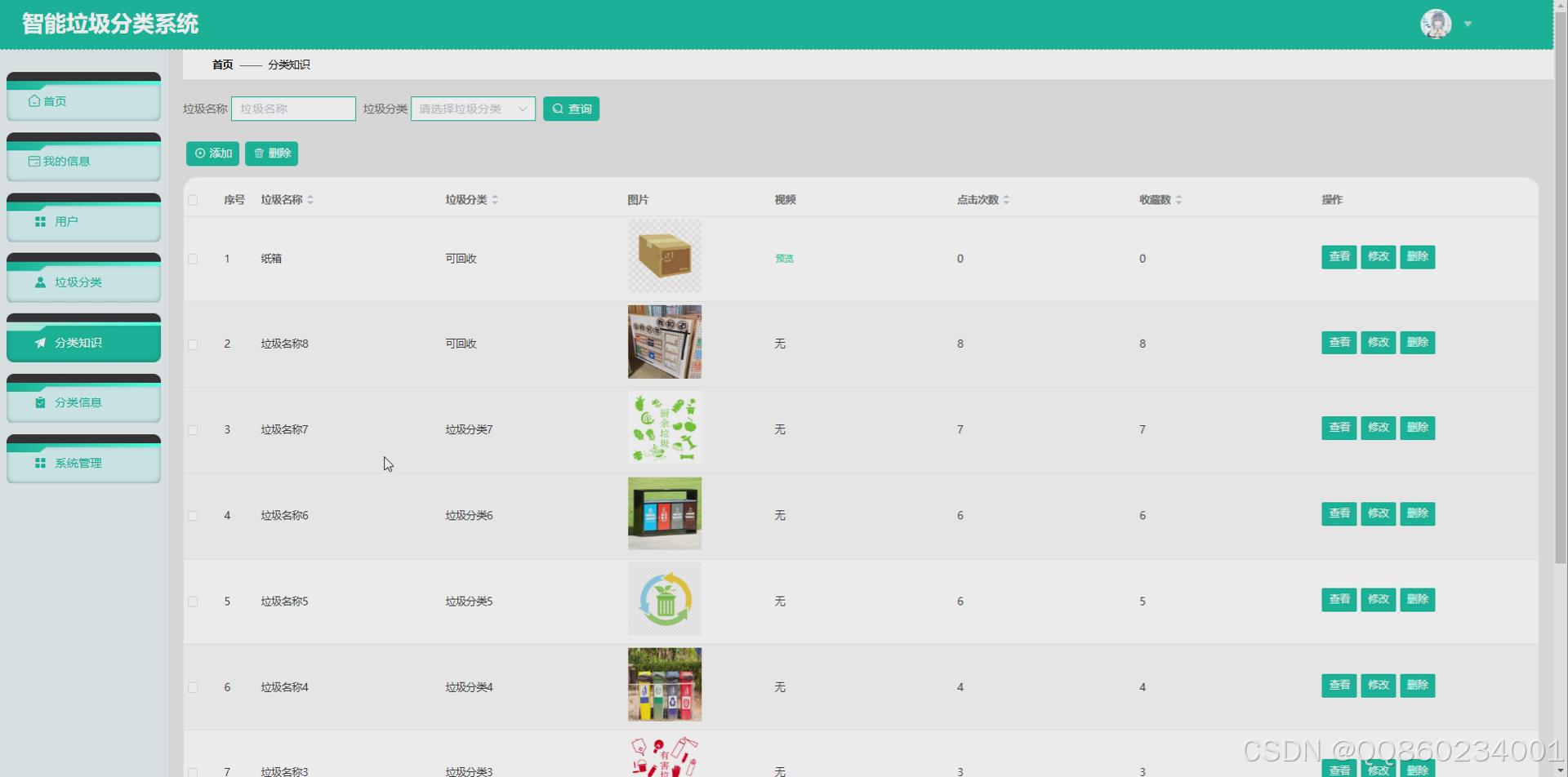Image resolution: width=1568 pixels, height=777 pixels.
Task: Click the home icon in sidebar 首页 item
Action: (x=33, y=101)
